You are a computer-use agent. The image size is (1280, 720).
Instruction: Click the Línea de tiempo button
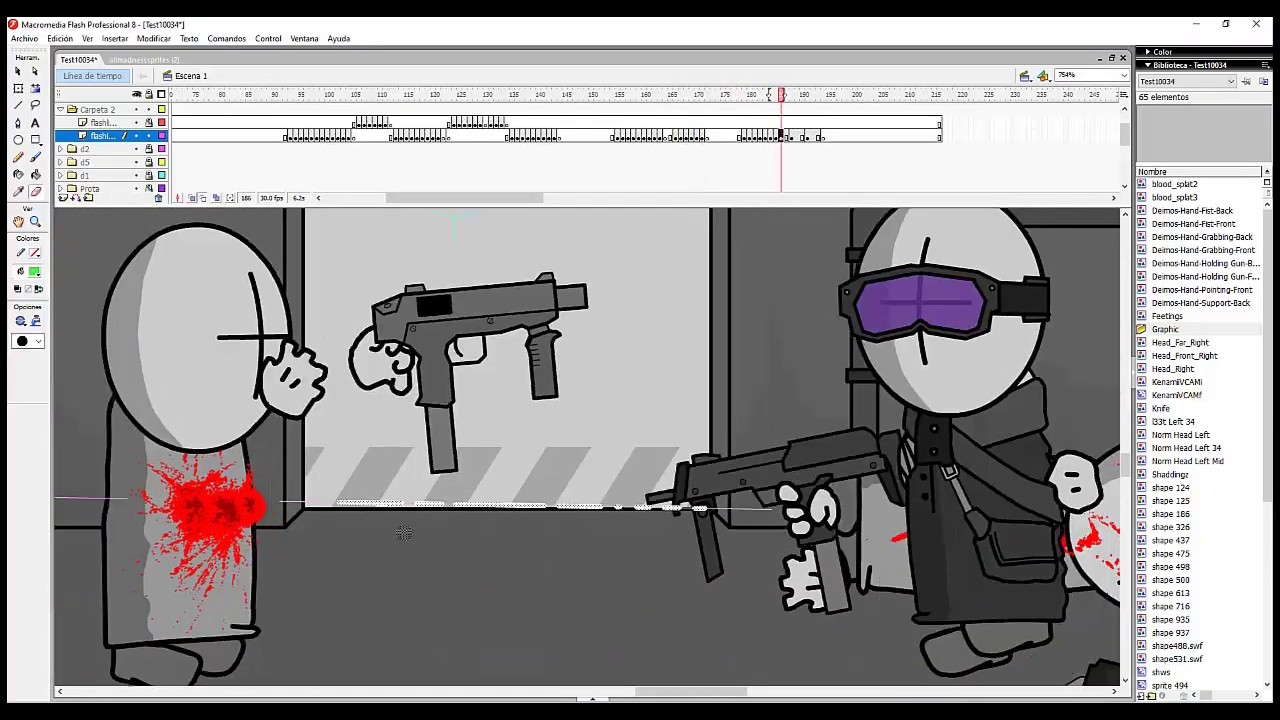pyautogui.click(x=92, y=76)
